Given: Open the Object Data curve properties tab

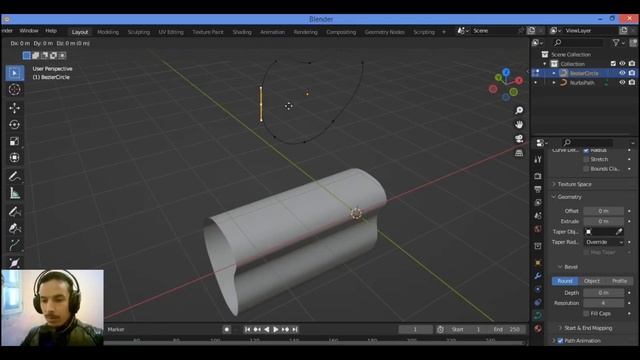Looking at the screenshot, I should tap(538, 315).
